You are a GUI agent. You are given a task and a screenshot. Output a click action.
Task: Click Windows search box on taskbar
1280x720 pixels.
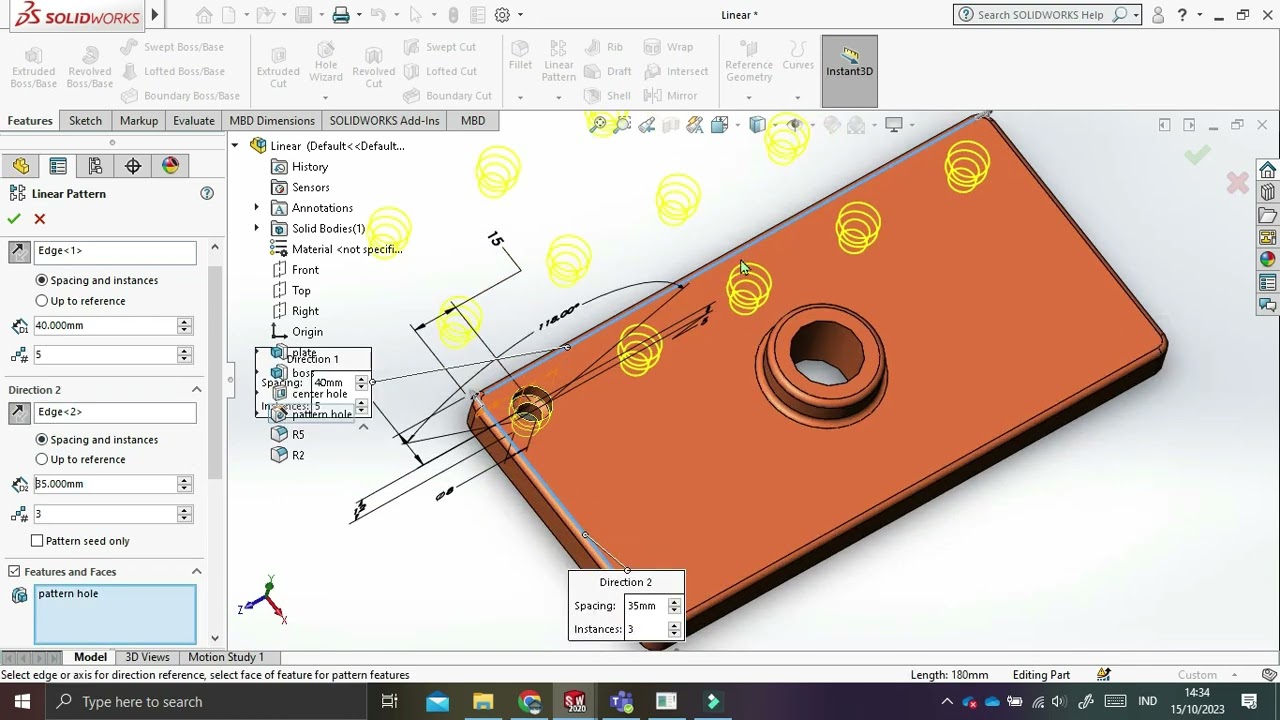coord(208,701)
